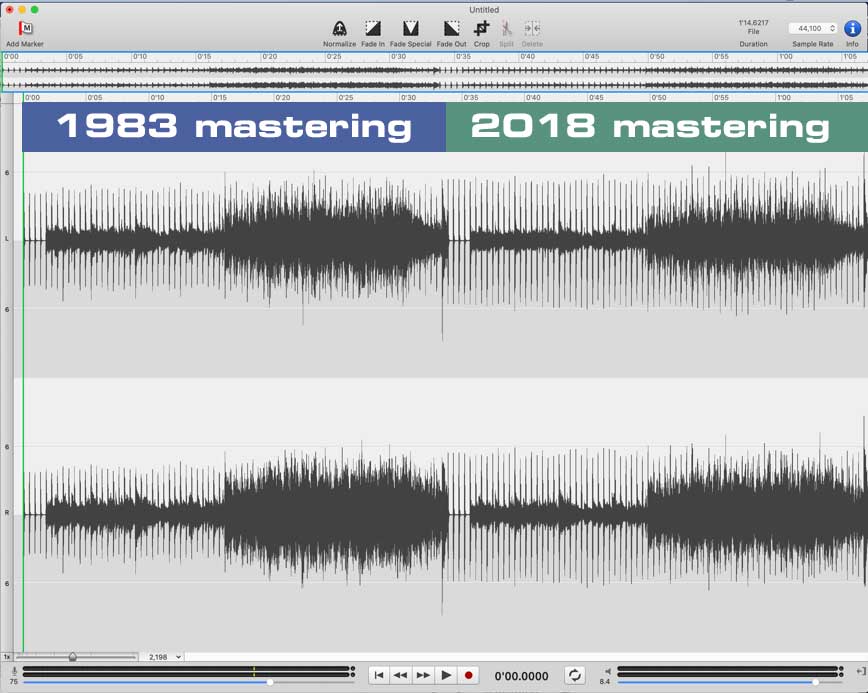Select the Crop tool
The height and width of the screenshot is (693, 868).
[x=480, y=28]
